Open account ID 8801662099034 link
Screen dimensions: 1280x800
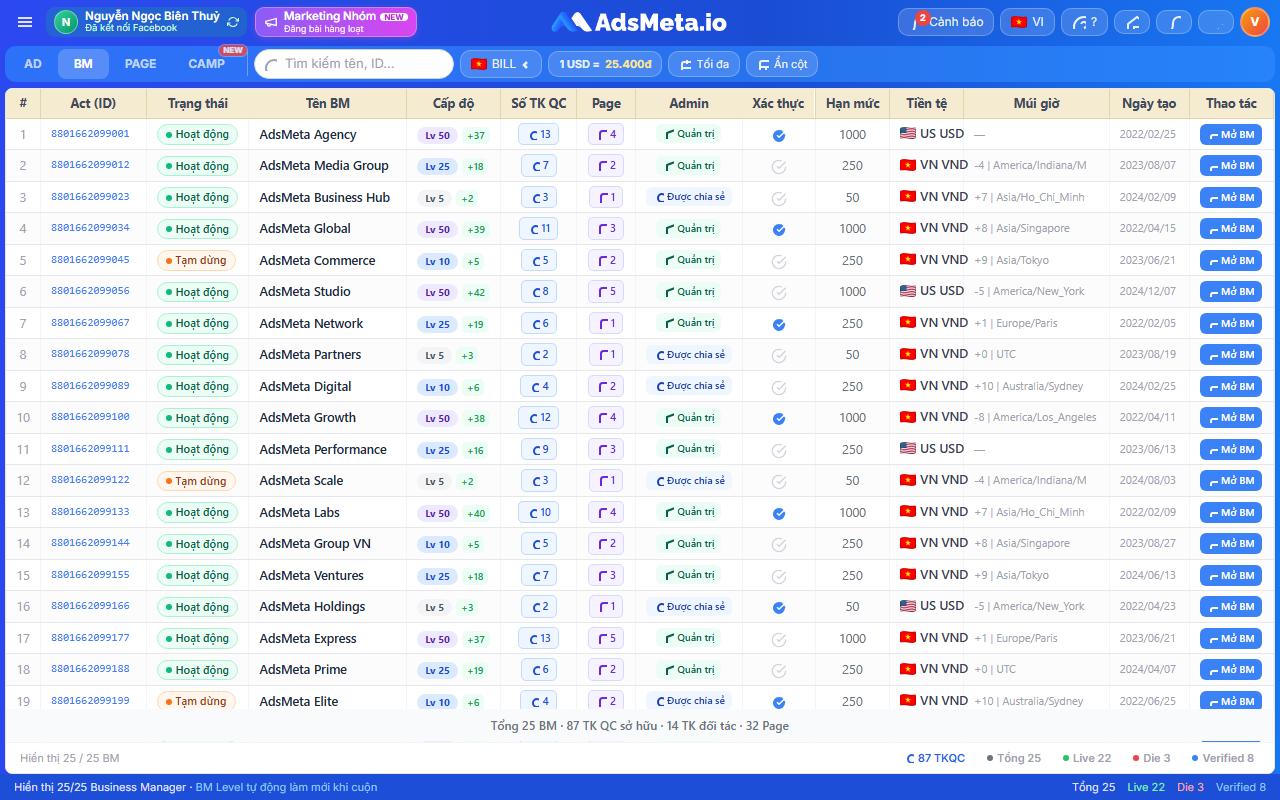(x=90, y=228)
